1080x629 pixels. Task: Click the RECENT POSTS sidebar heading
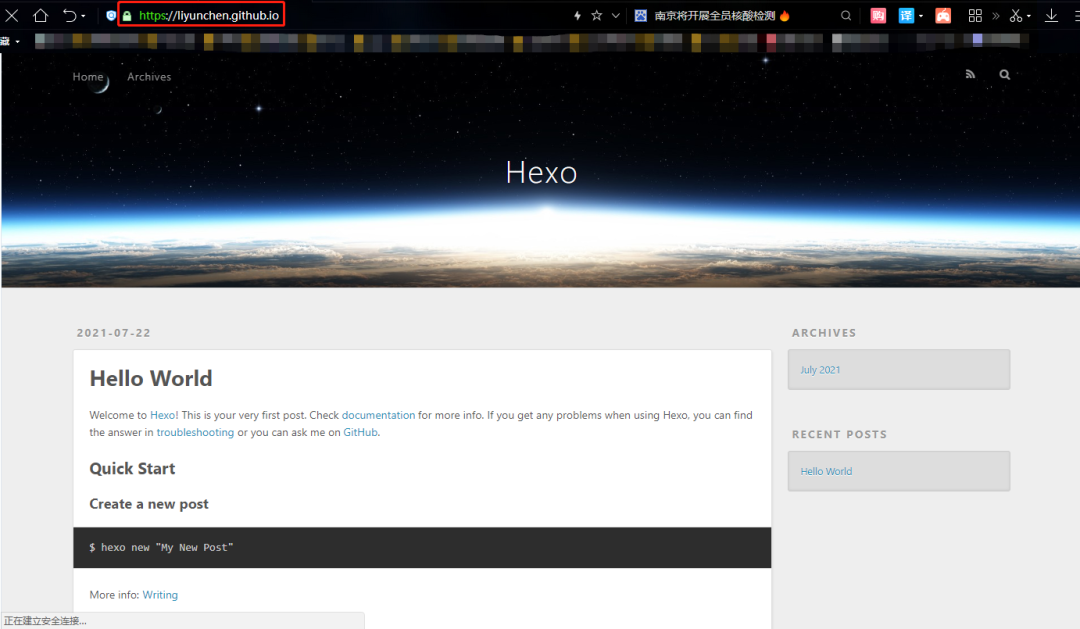pyautogui.click(x=839, y=434)
